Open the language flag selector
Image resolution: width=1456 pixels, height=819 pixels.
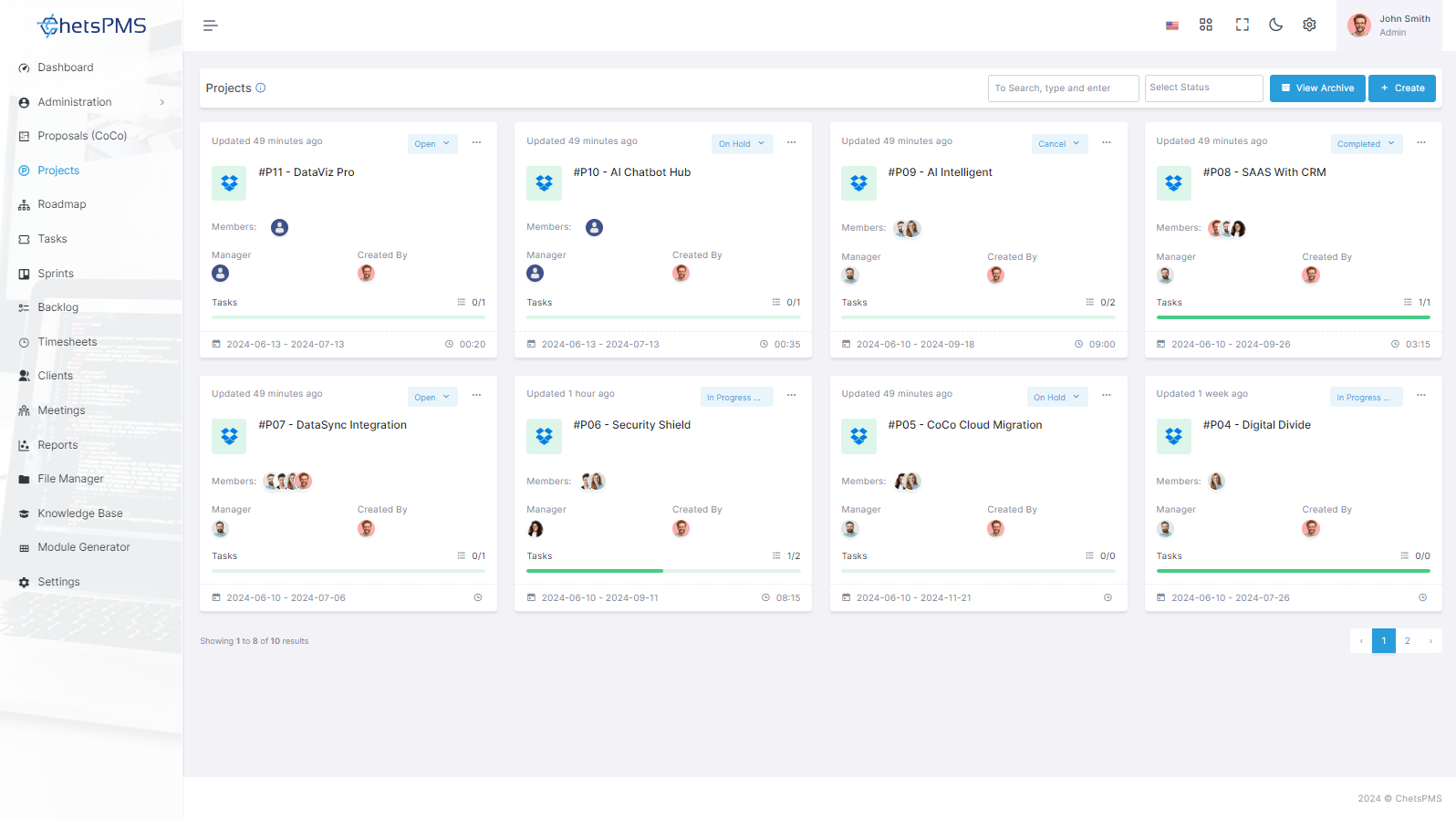pos(1172,26)
